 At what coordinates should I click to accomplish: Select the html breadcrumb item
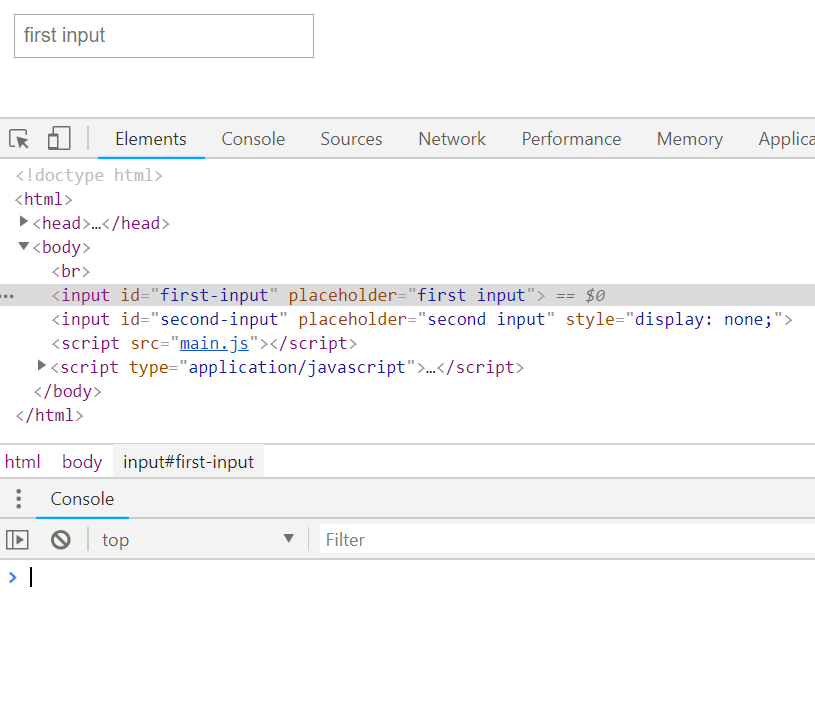pyautogui.click(x=23, y=462)
